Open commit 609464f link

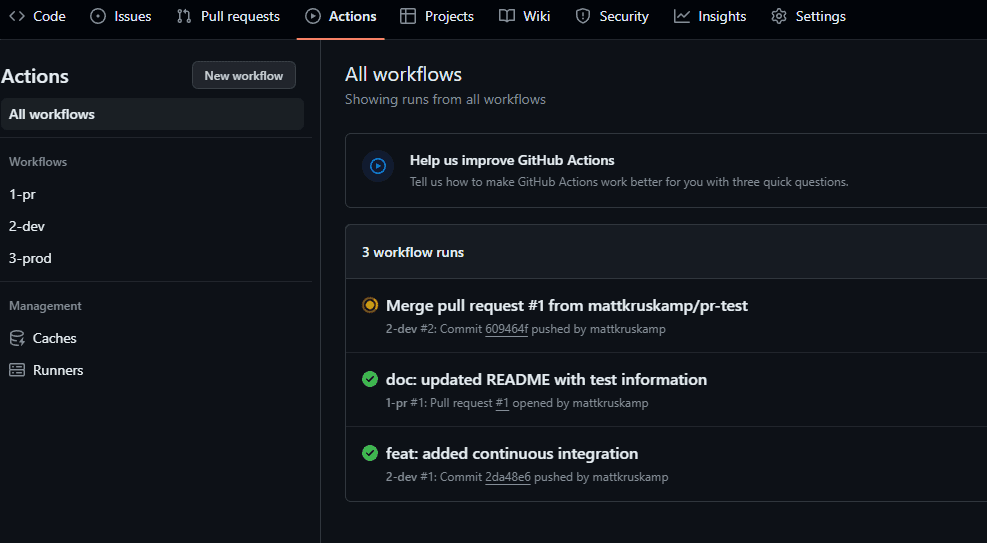click(507, 329)
